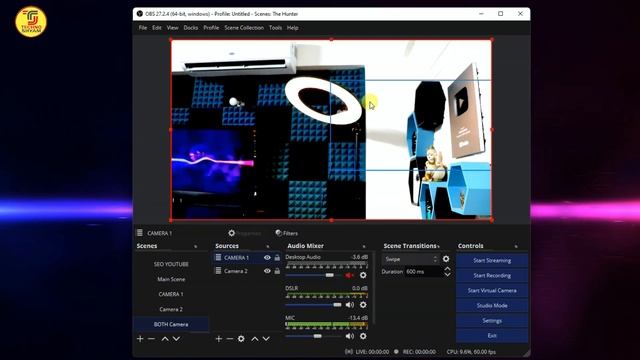Viewport: 640px width, 360px height.
Task: Select SEO YOUTUBE scene
Action: (171, 264)
